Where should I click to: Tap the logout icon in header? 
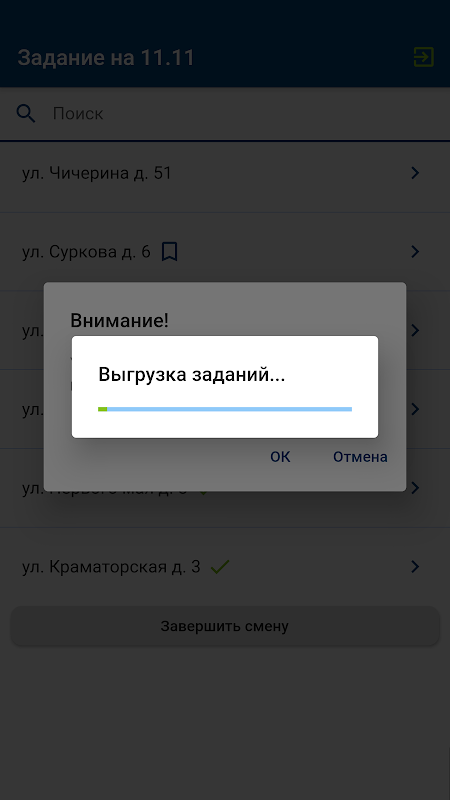(423, 57)
